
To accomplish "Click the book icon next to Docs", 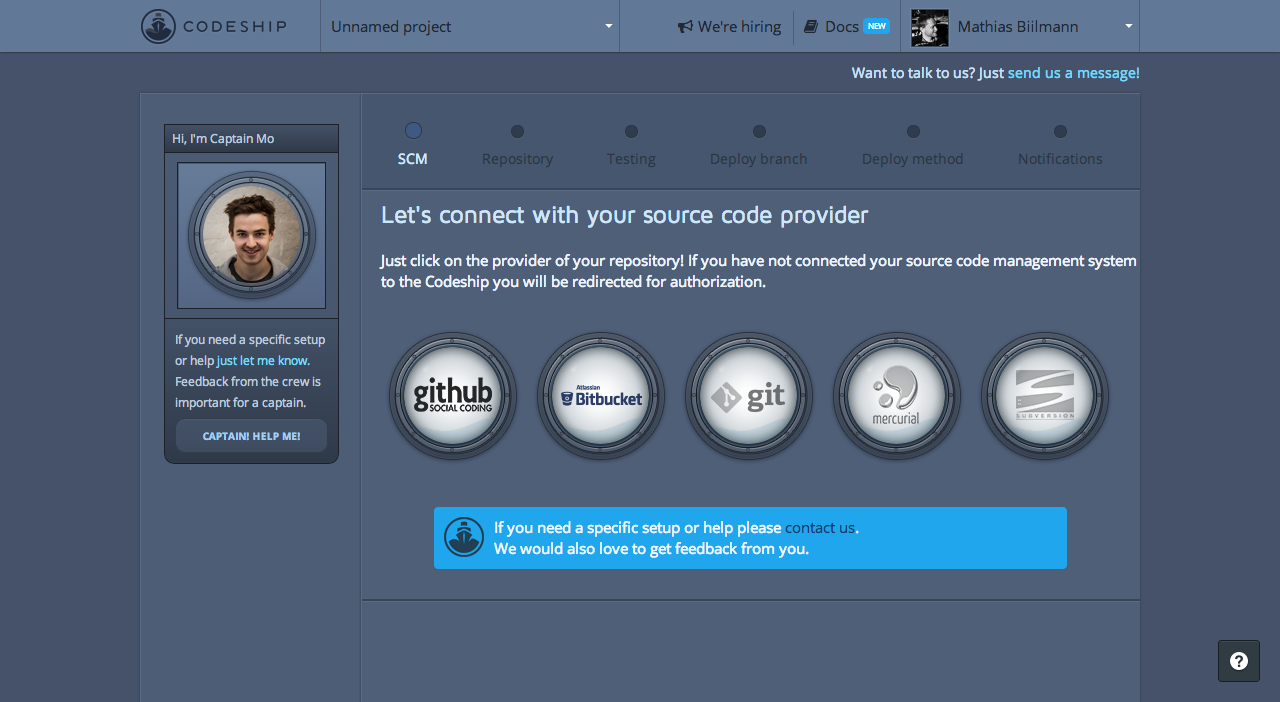I will click(811, 27).
